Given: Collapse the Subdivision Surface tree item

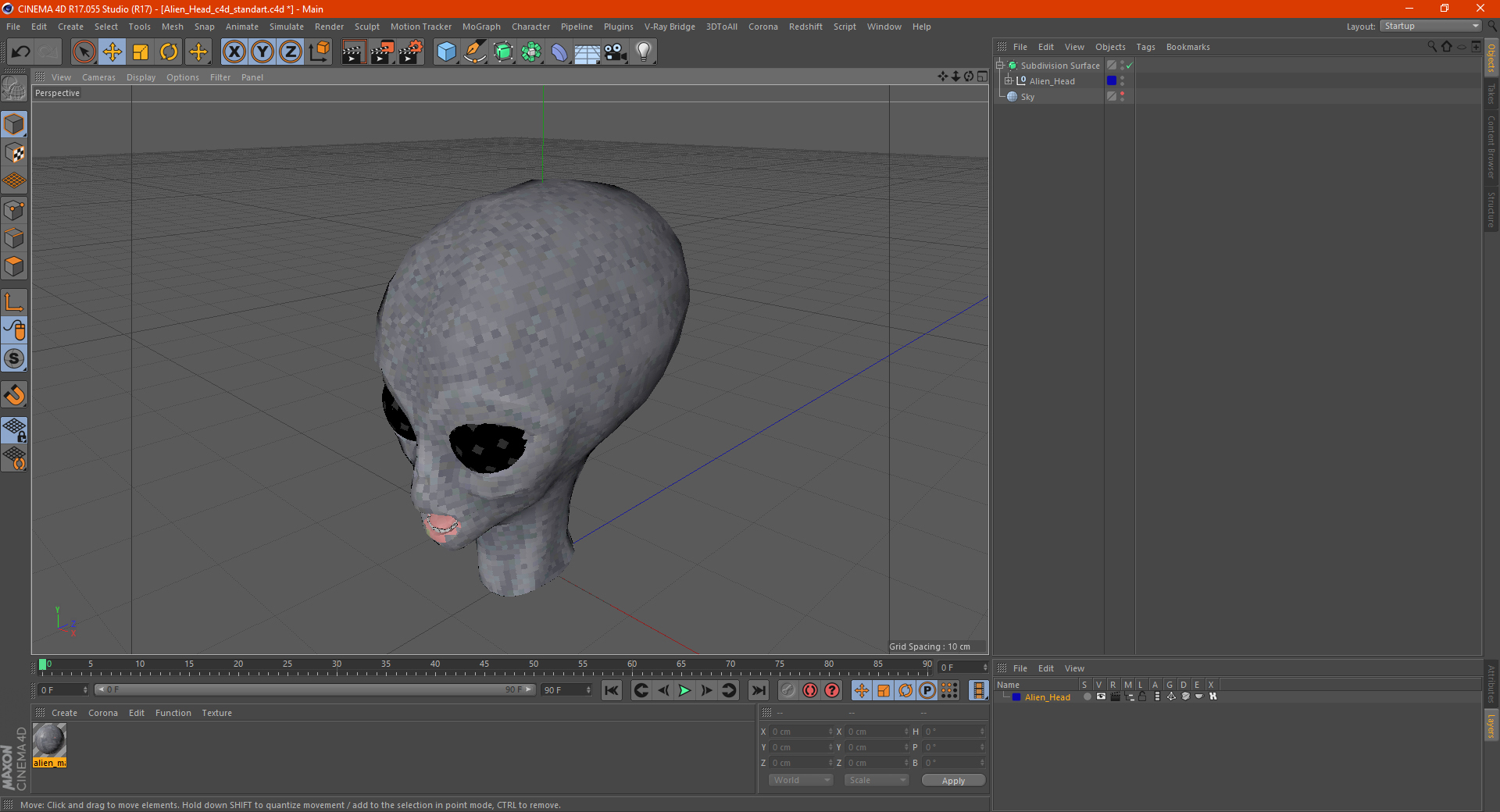Looking at the screenshot, I should tap(999, 66).
